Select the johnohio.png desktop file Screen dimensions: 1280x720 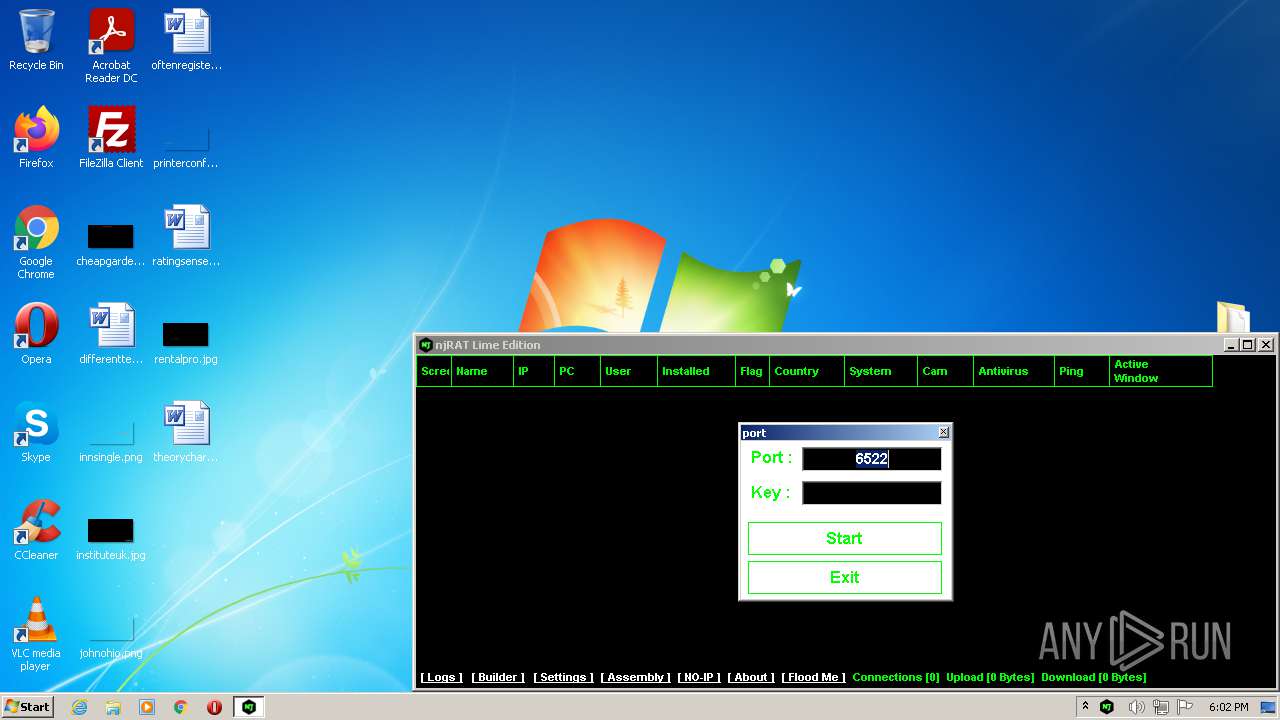pos(111,637)
